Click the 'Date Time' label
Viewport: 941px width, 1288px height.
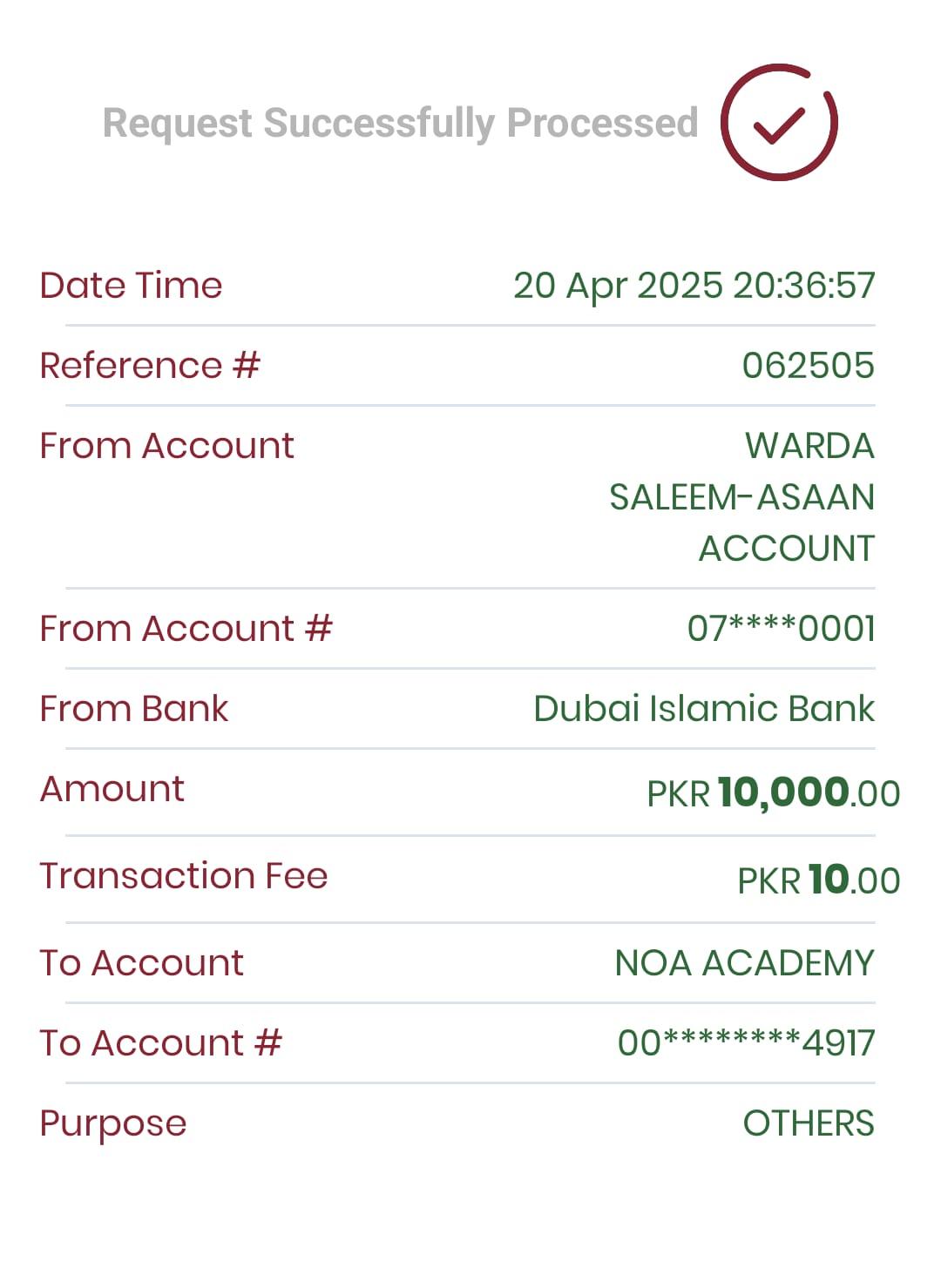(131, 286)
